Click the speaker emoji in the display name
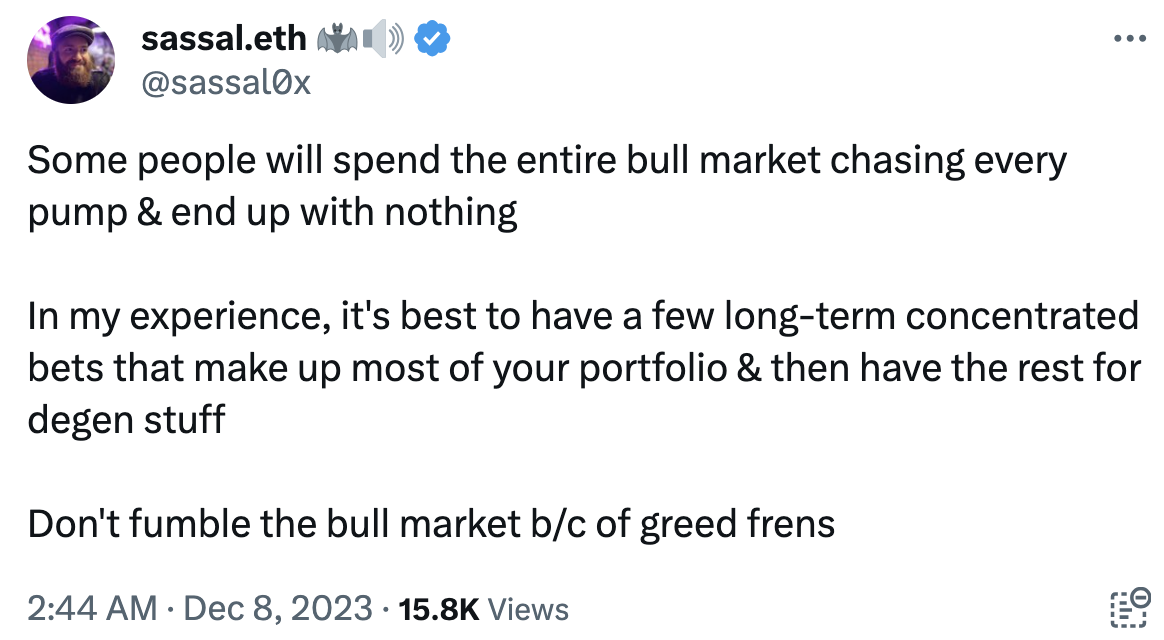 click(x=383, y=38)
